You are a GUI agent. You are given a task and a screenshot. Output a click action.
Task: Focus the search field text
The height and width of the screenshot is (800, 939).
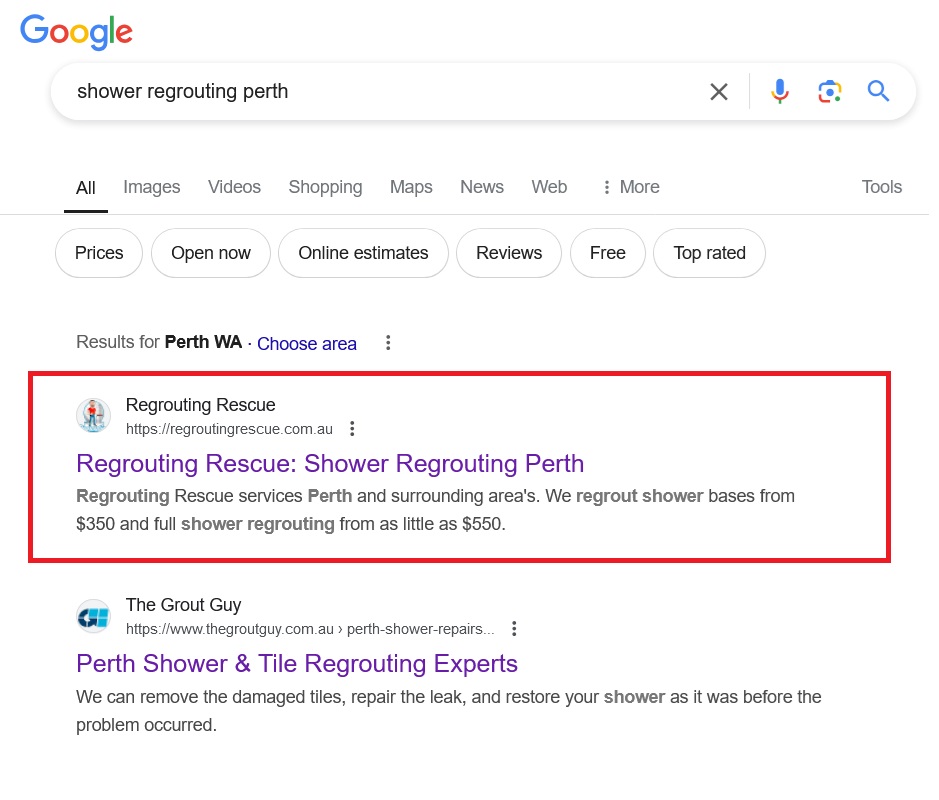coord(183,92)
